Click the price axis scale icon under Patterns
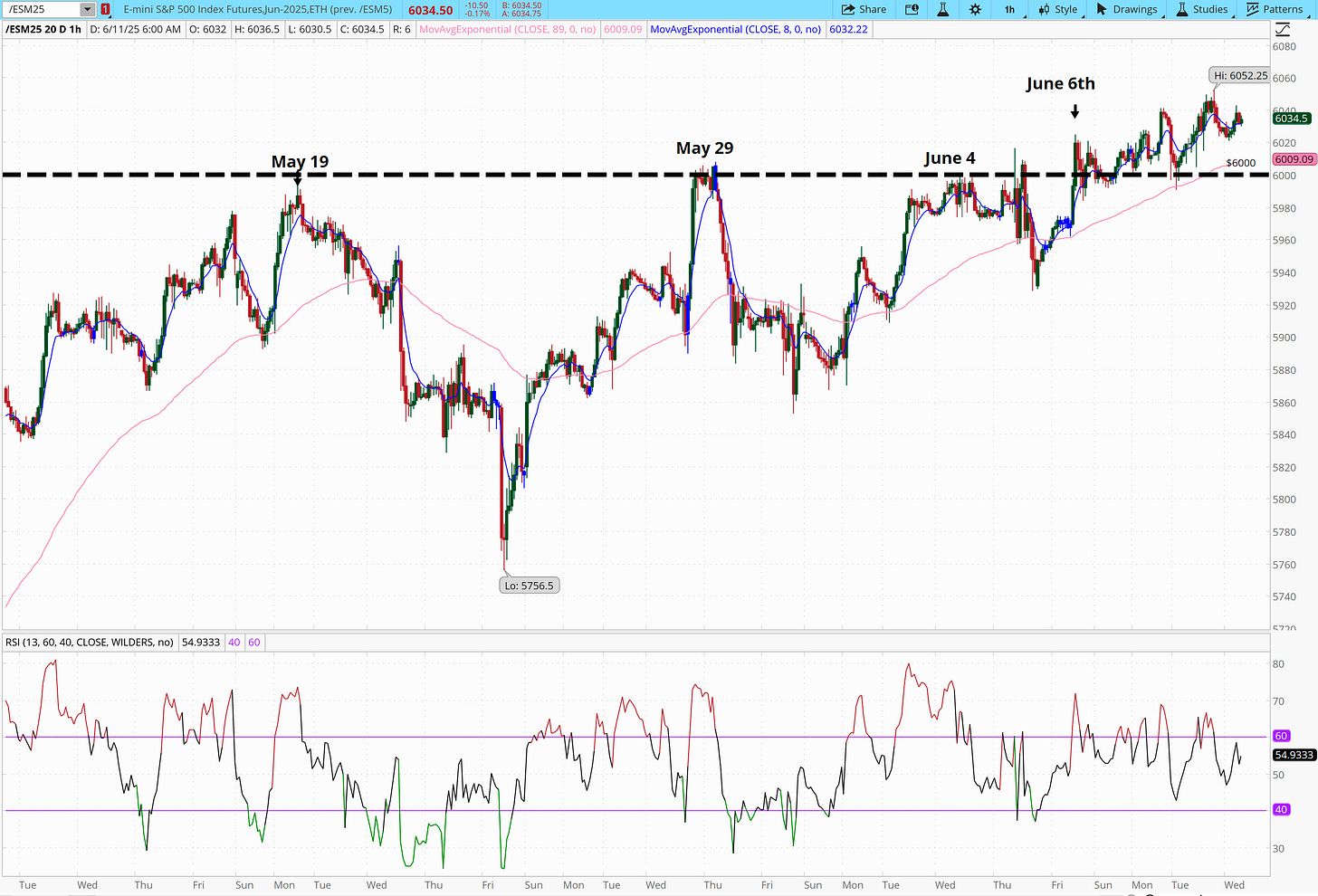 click(x=1283, y=30)
